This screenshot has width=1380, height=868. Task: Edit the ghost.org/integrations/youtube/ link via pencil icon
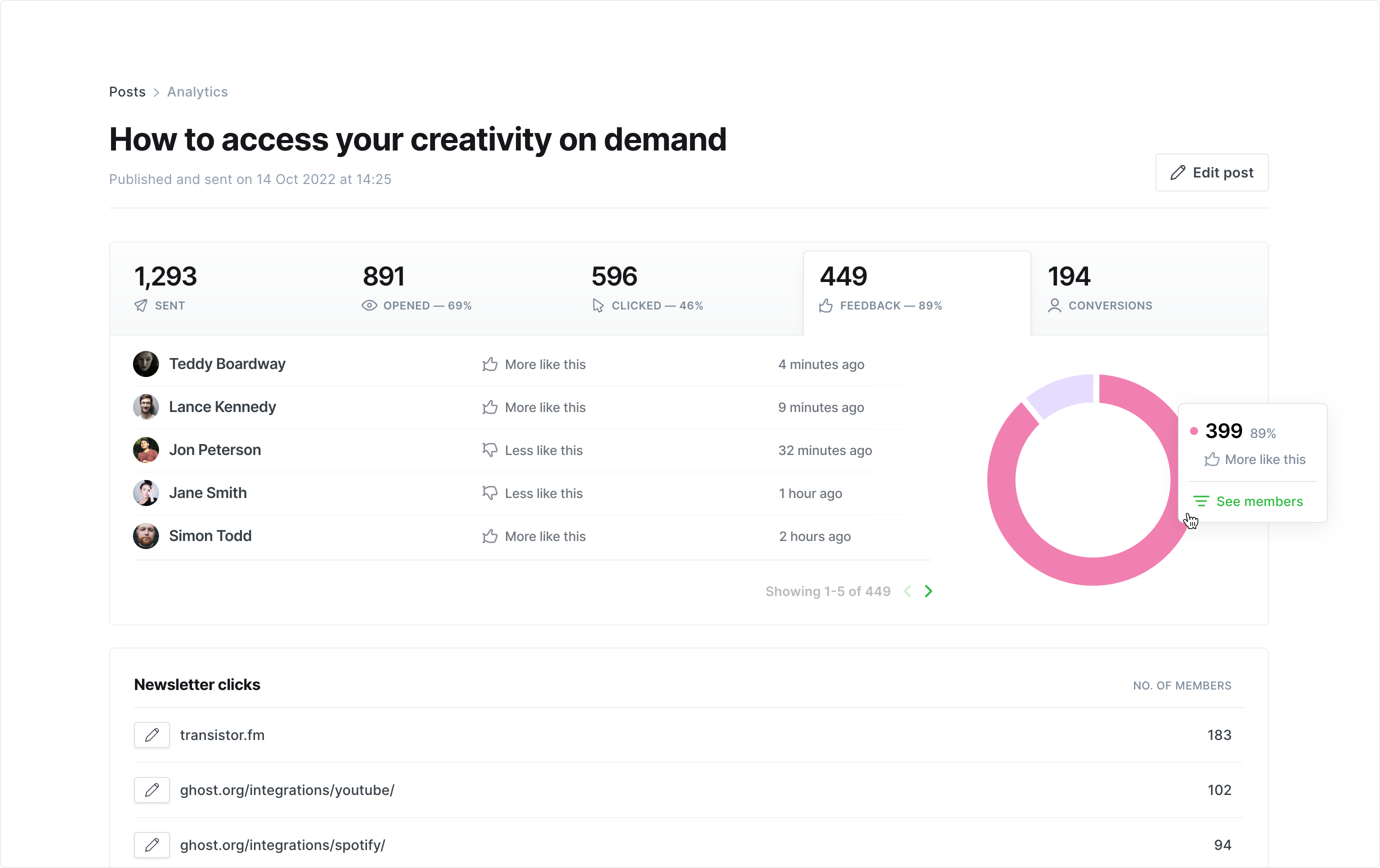coord(152,789)
